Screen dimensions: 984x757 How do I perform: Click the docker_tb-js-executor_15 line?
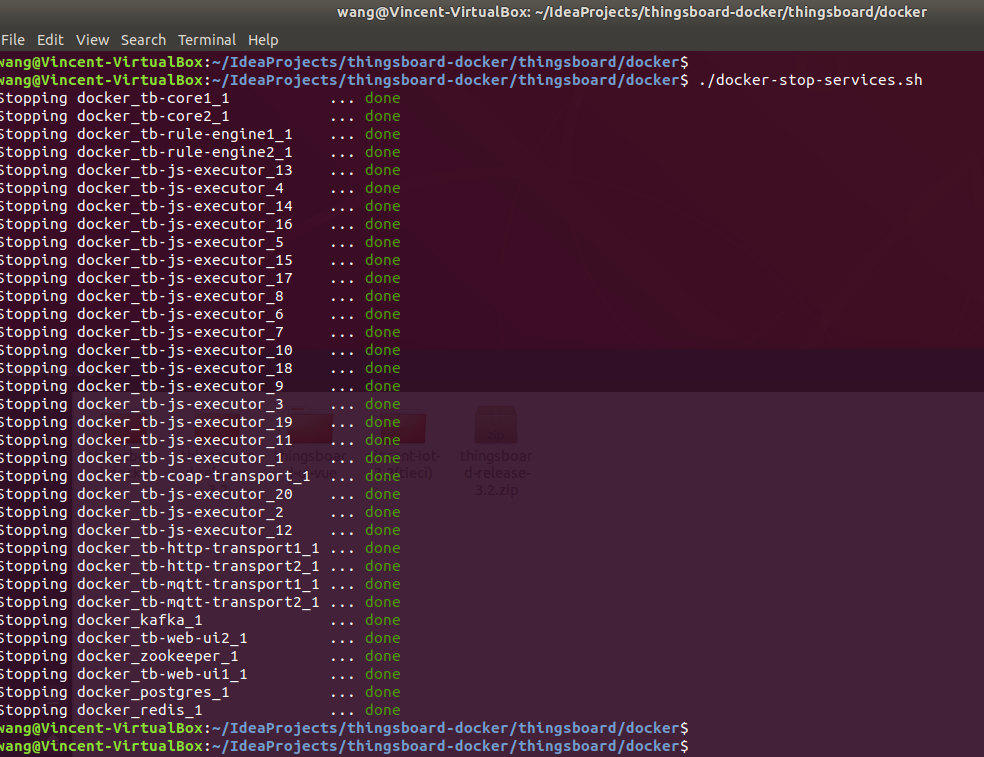pos(200,260)
